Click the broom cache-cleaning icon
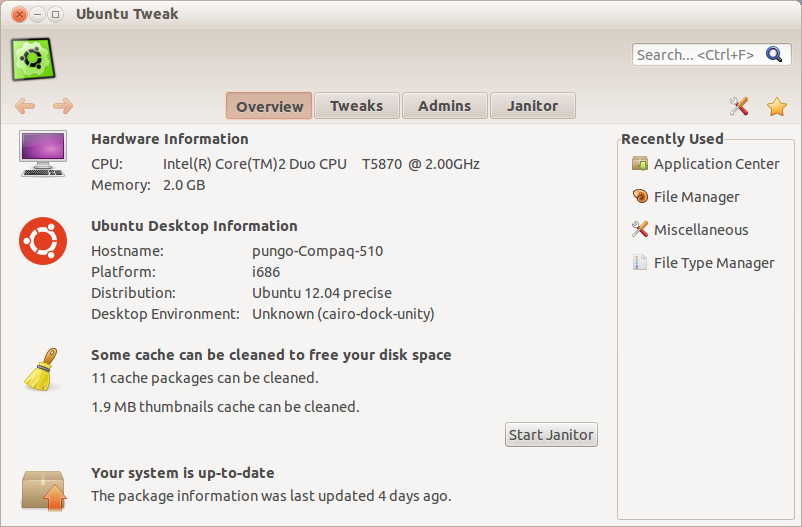 (x=42, y=369)
